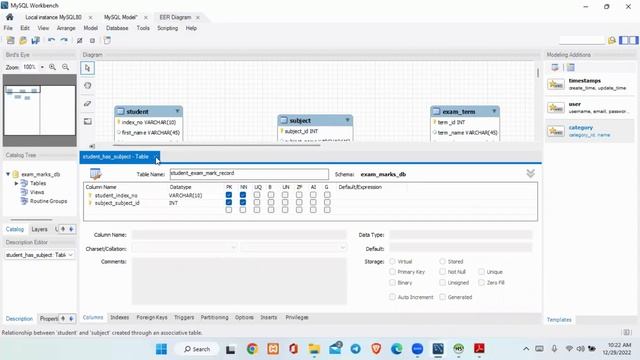The height and width of the screenshot is (360, 640).
Task: Uncheck NN for student_index_no column
Action: click(243, 195)
